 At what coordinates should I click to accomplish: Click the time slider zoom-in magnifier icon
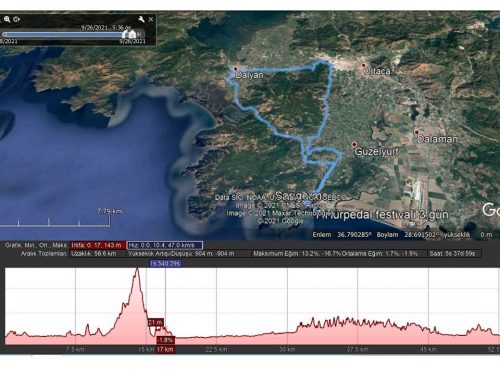tap(7, 19)
